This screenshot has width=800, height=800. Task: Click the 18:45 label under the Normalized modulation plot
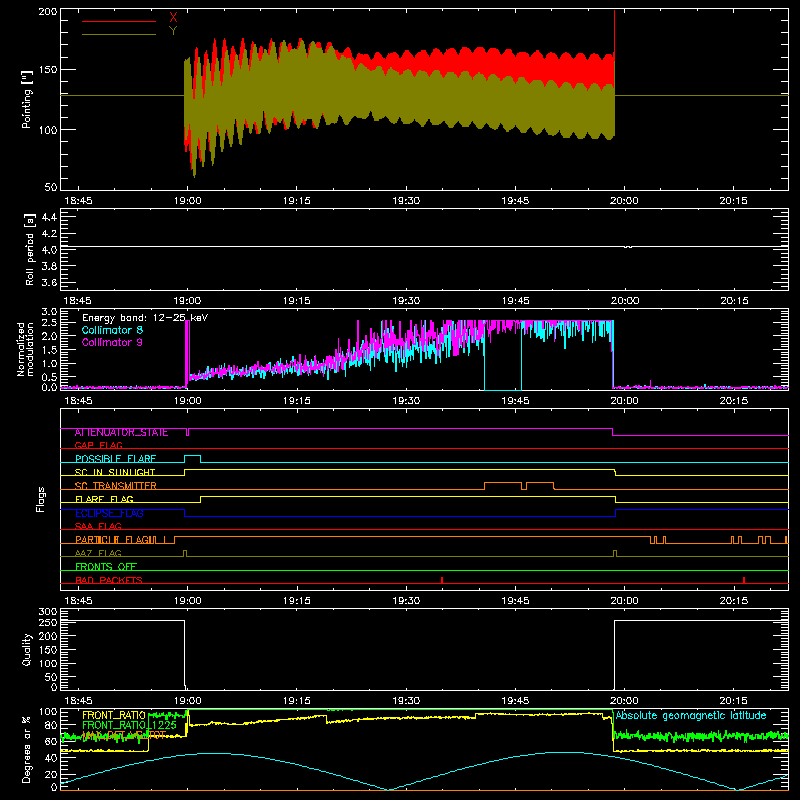[x=78, y=401]
